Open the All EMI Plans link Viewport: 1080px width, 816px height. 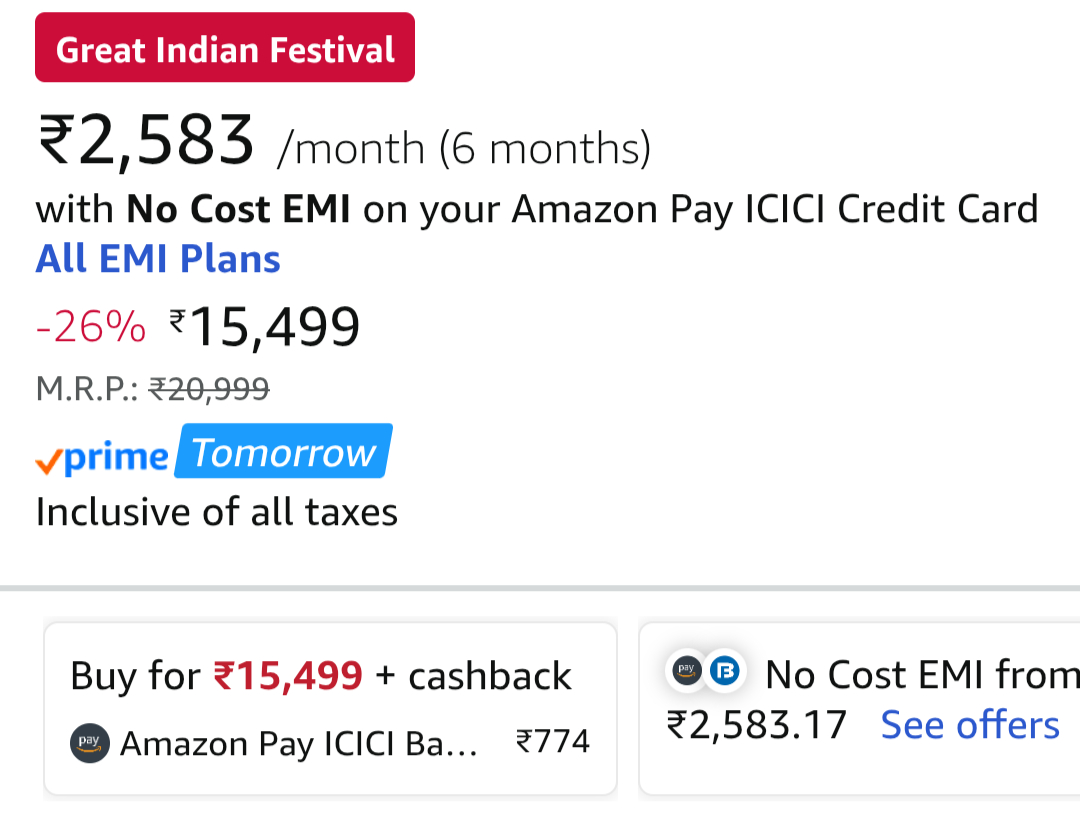coord(158,259)
